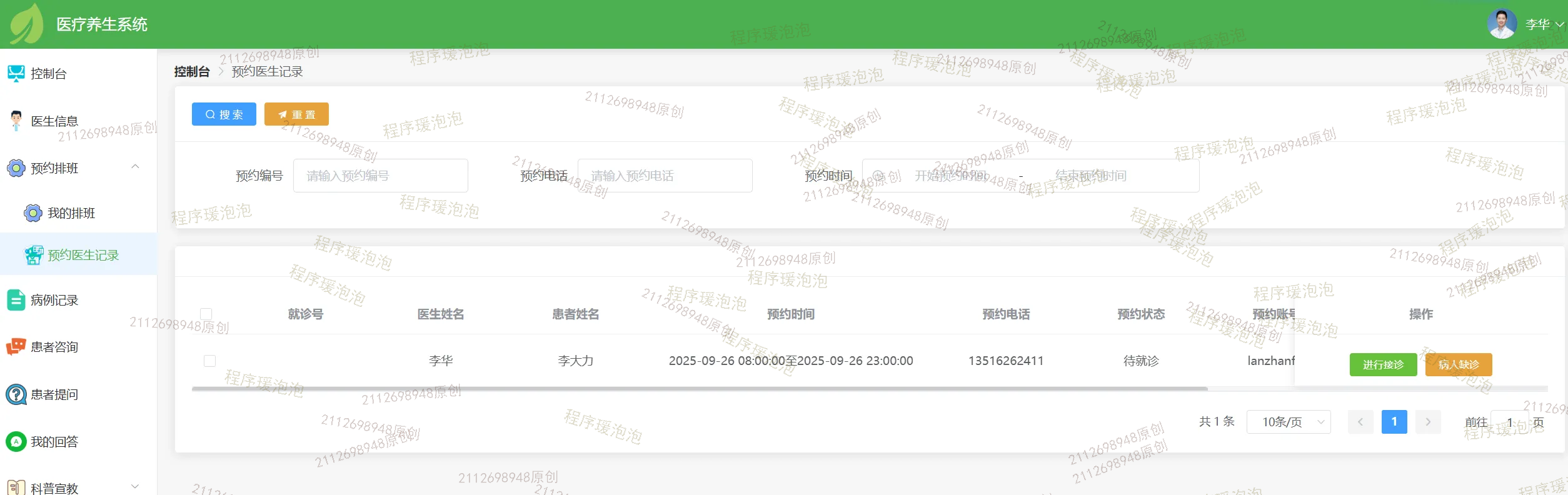This screenshot has width=1568, height=495.
Task: Click the 共 1 条 total count text
Action: click(1217, 422)
